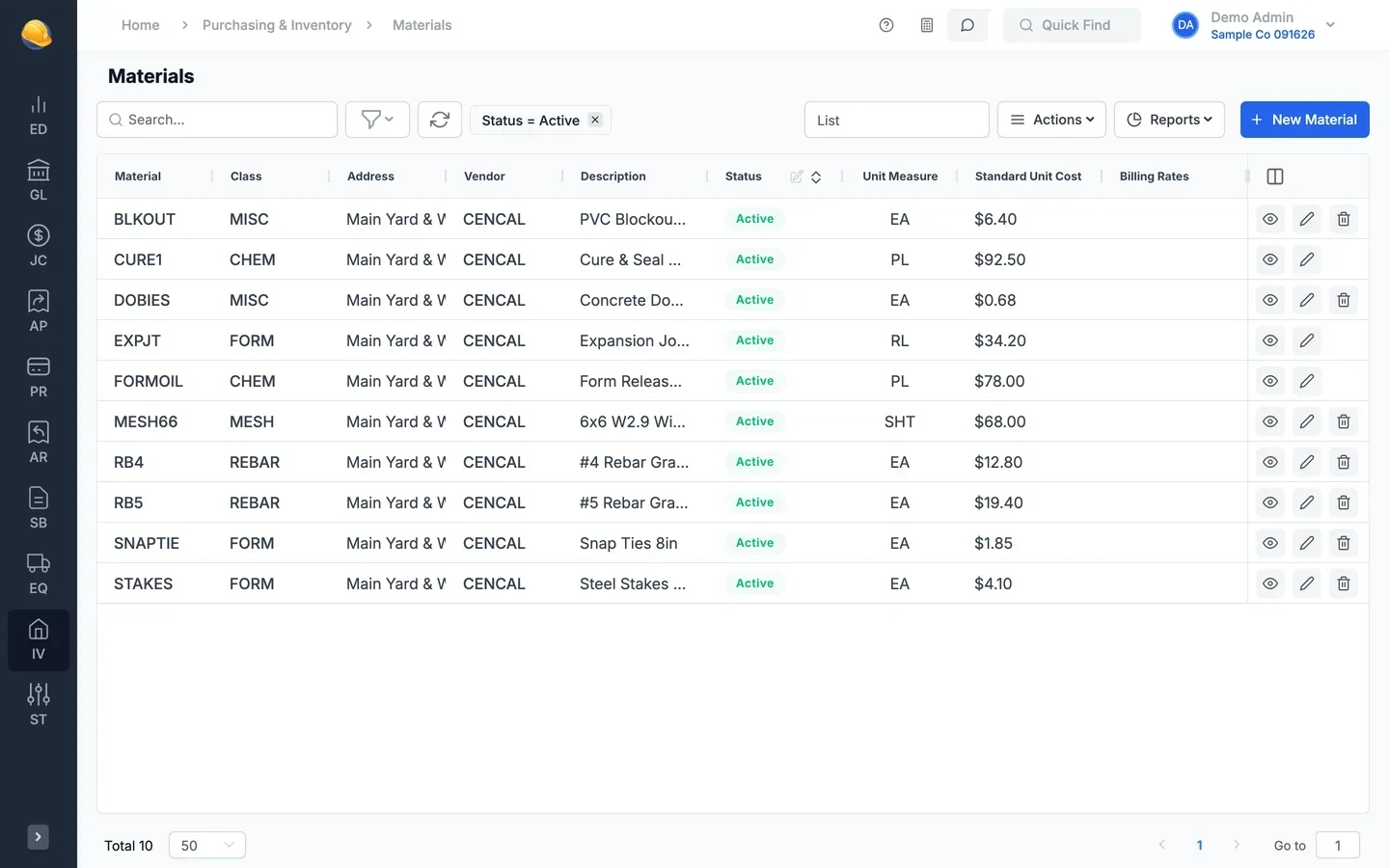View the SNAPTIE material details
Image resolution: width=1389 pixels, height=868 pixels.
point(1270,543)
